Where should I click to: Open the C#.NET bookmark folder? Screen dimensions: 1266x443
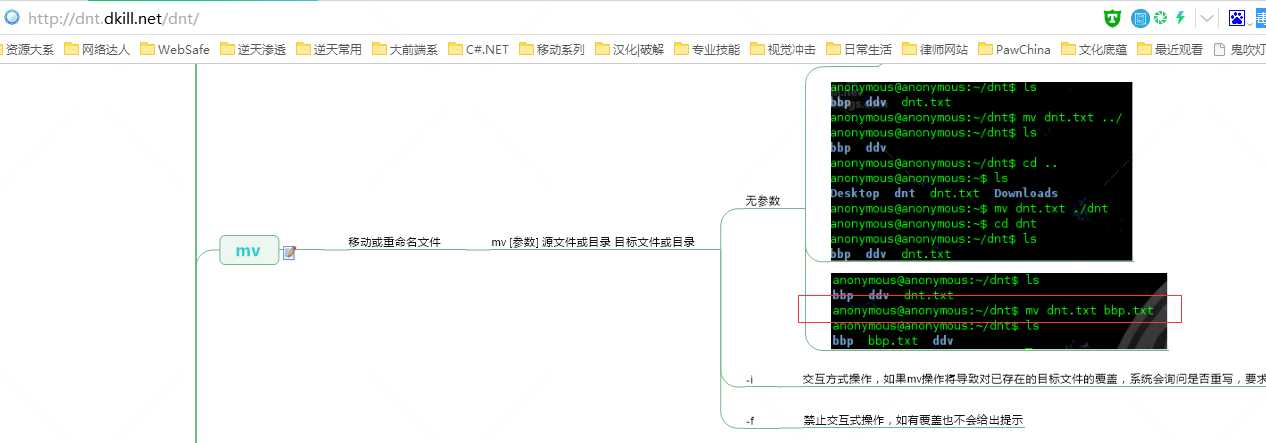point(479,49)
